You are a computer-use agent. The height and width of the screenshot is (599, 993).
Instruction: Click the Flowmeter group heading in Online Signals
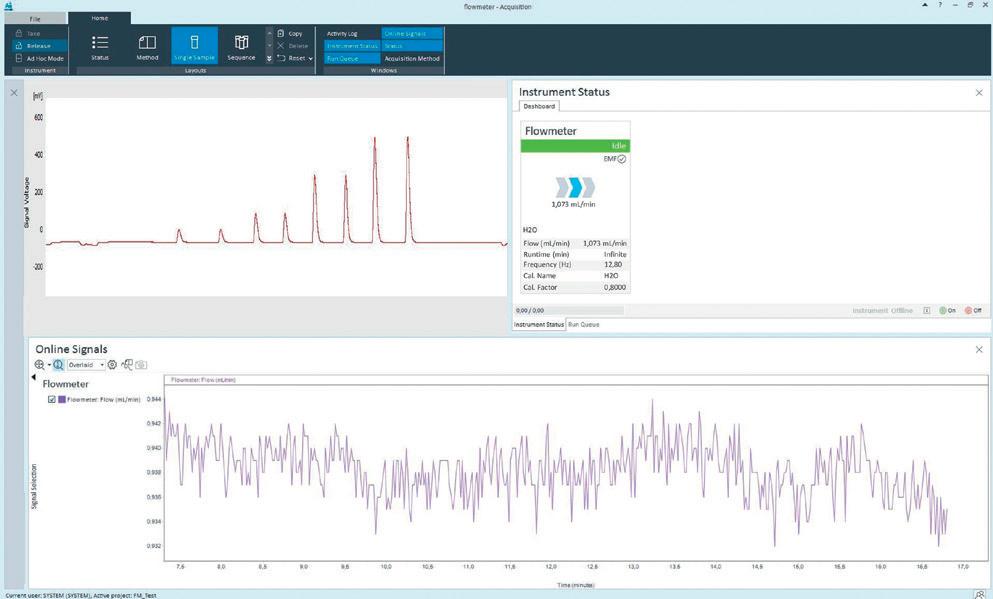pyautogui.click(x=65, y=384)
